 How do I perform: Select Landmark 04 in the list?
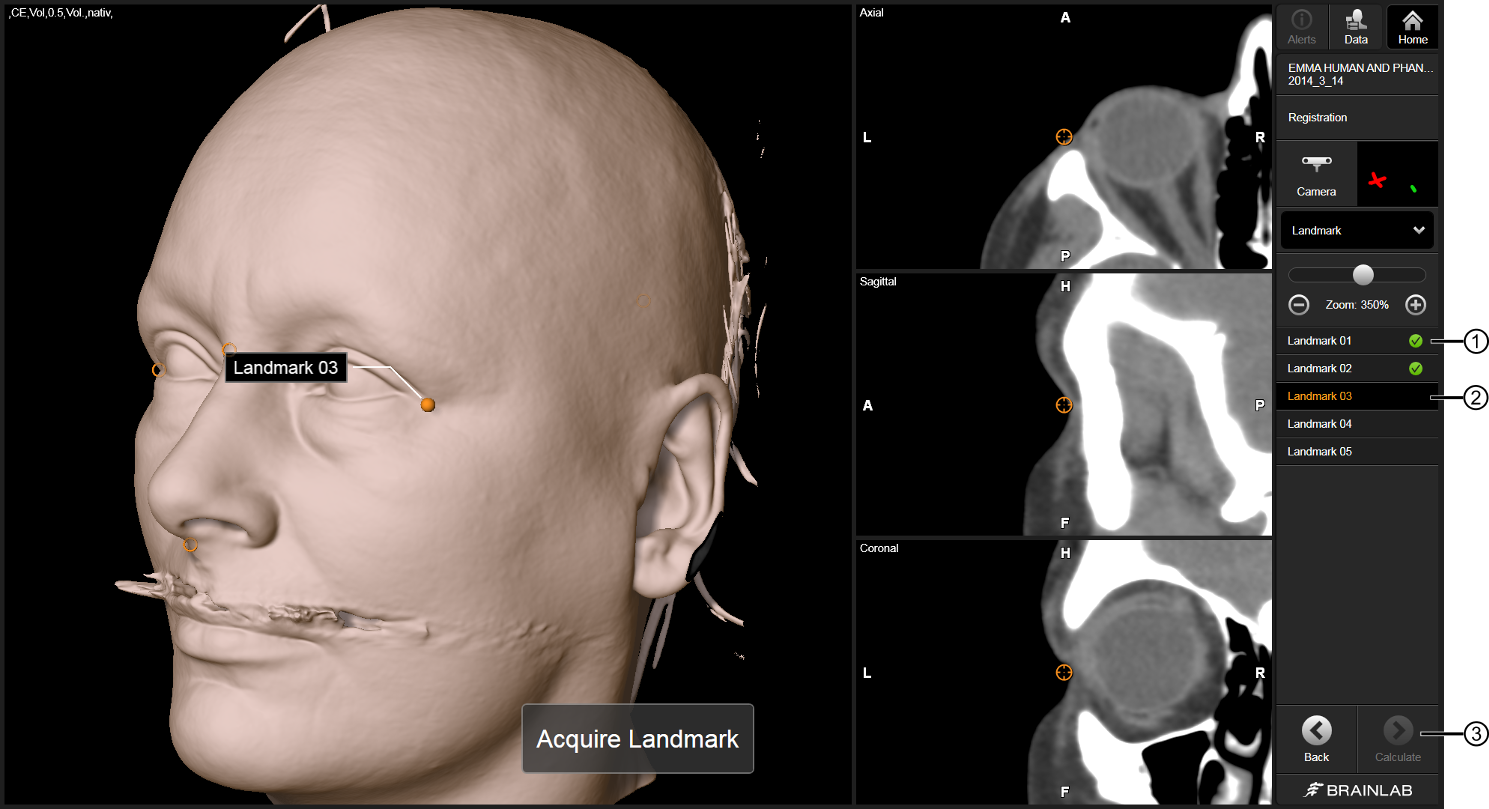(x=1357, y=424)
